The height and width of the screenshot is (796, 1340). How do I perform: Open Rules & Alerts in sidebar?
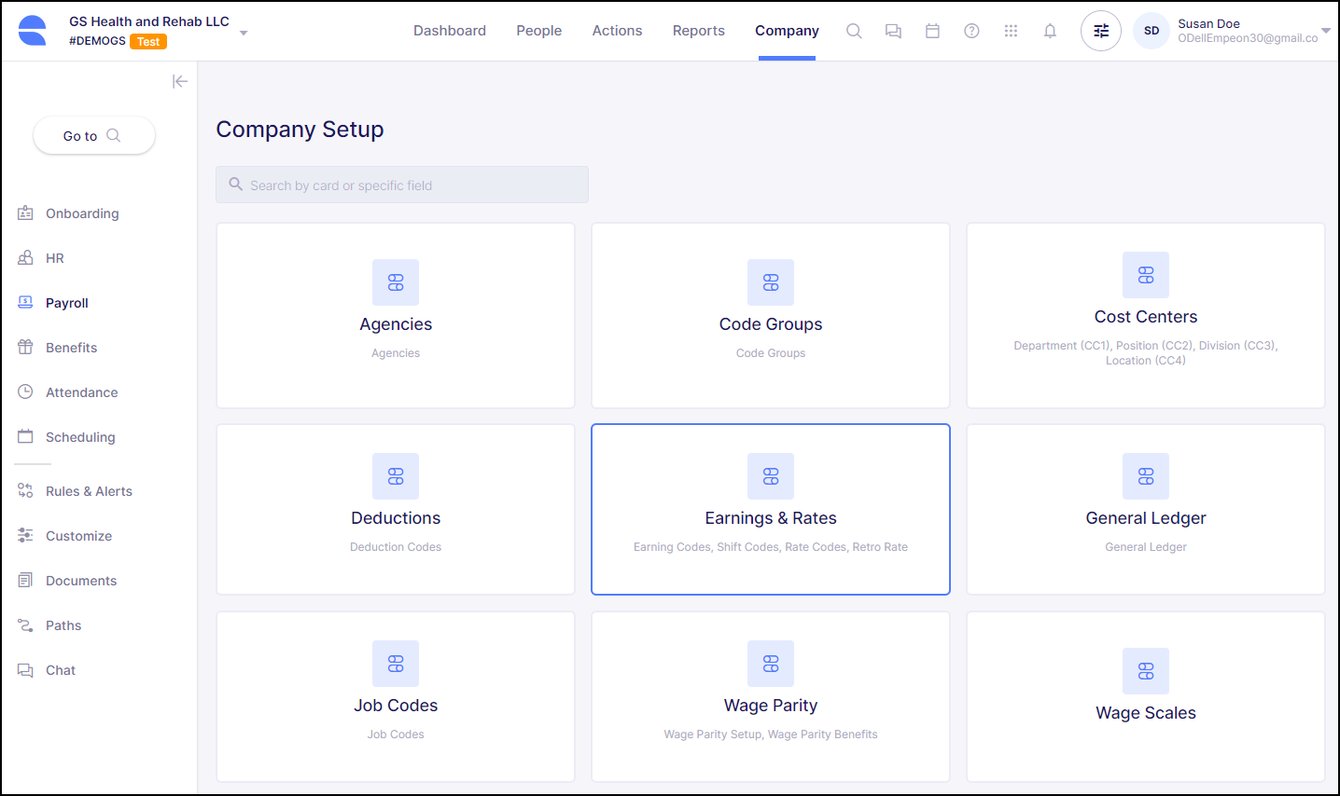click(88, 492)
